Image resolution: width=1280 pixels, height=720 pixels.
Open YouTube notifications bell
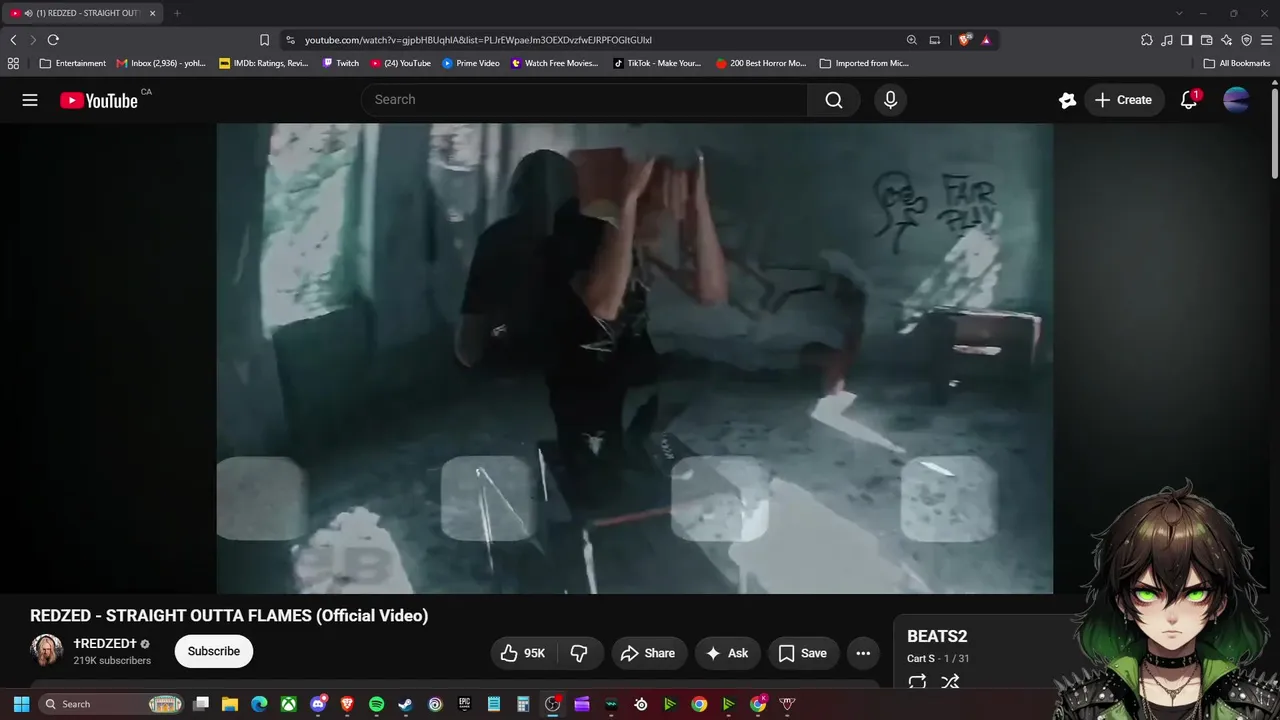1189,100
